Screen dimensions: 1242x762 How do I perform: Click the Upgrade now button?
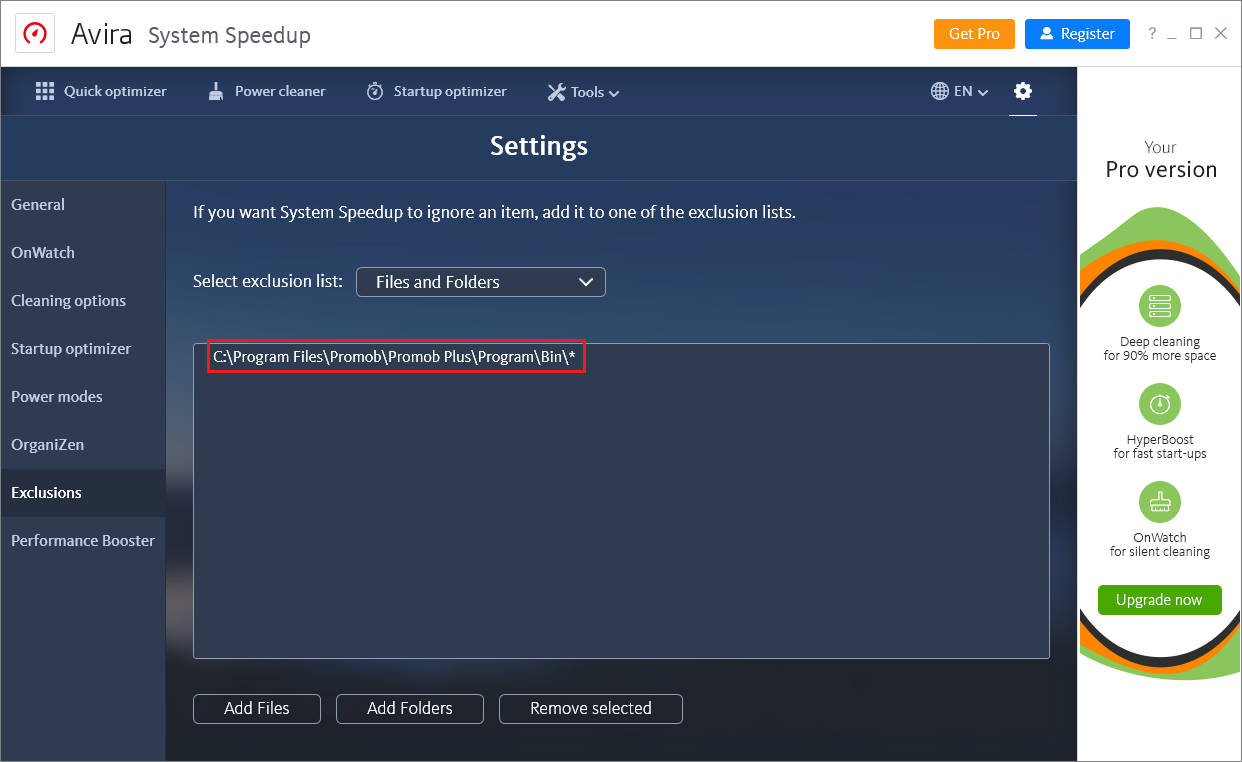click(x=1160, y=600)
